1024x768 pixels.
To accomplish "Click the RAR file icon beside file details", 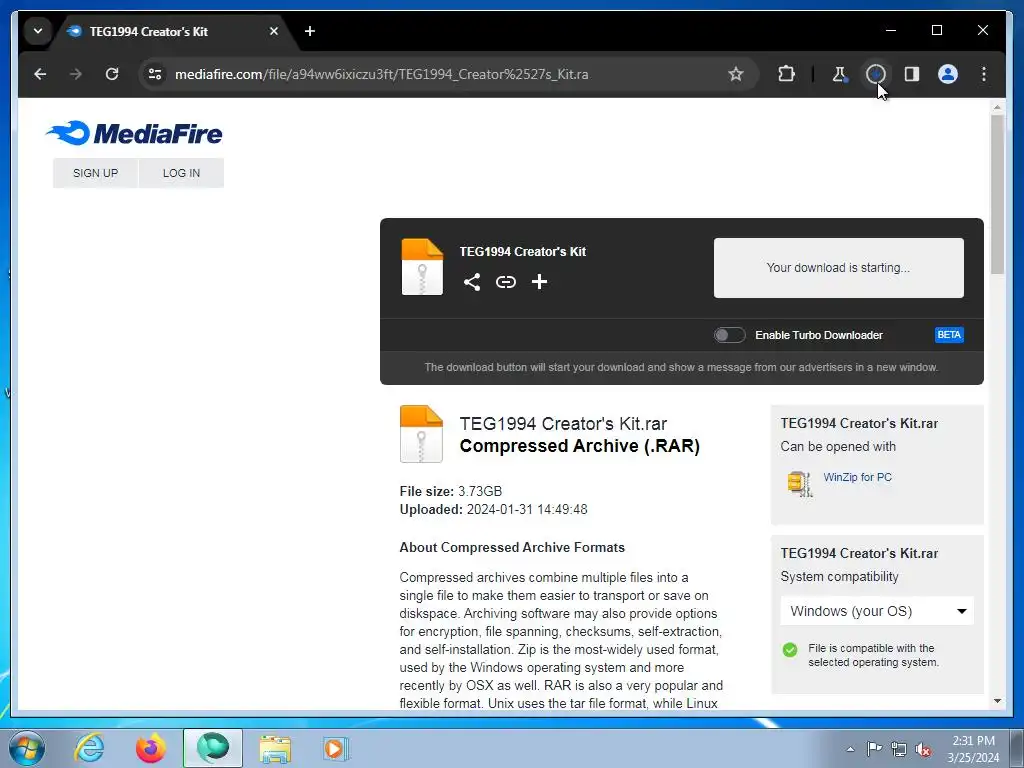I will pos(421,434).
